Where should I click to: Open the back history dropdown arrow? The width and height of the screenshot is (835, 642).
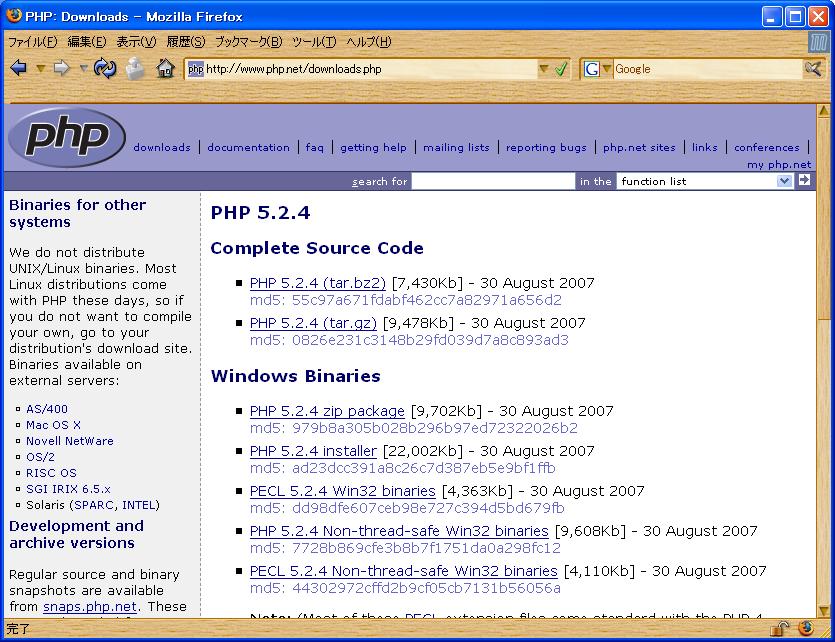pos(40,69)
